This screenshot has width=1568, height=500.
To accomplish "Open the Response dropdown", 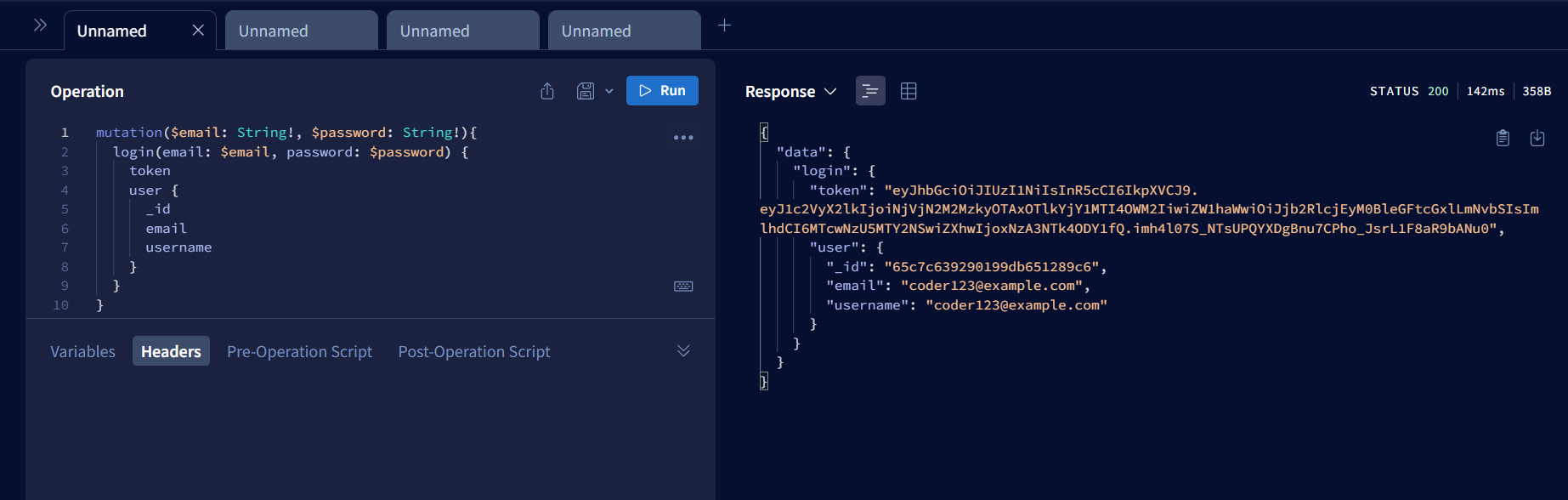I will (x=790, y=91).
